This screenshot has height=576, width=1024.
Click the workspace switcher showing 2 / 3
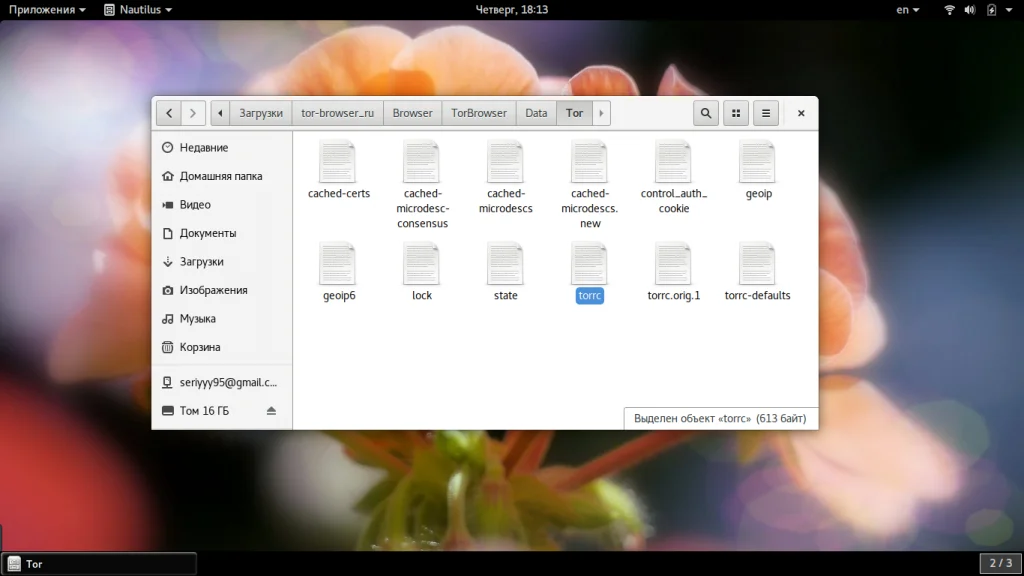pyautogui.click(x=1000, y=563)
